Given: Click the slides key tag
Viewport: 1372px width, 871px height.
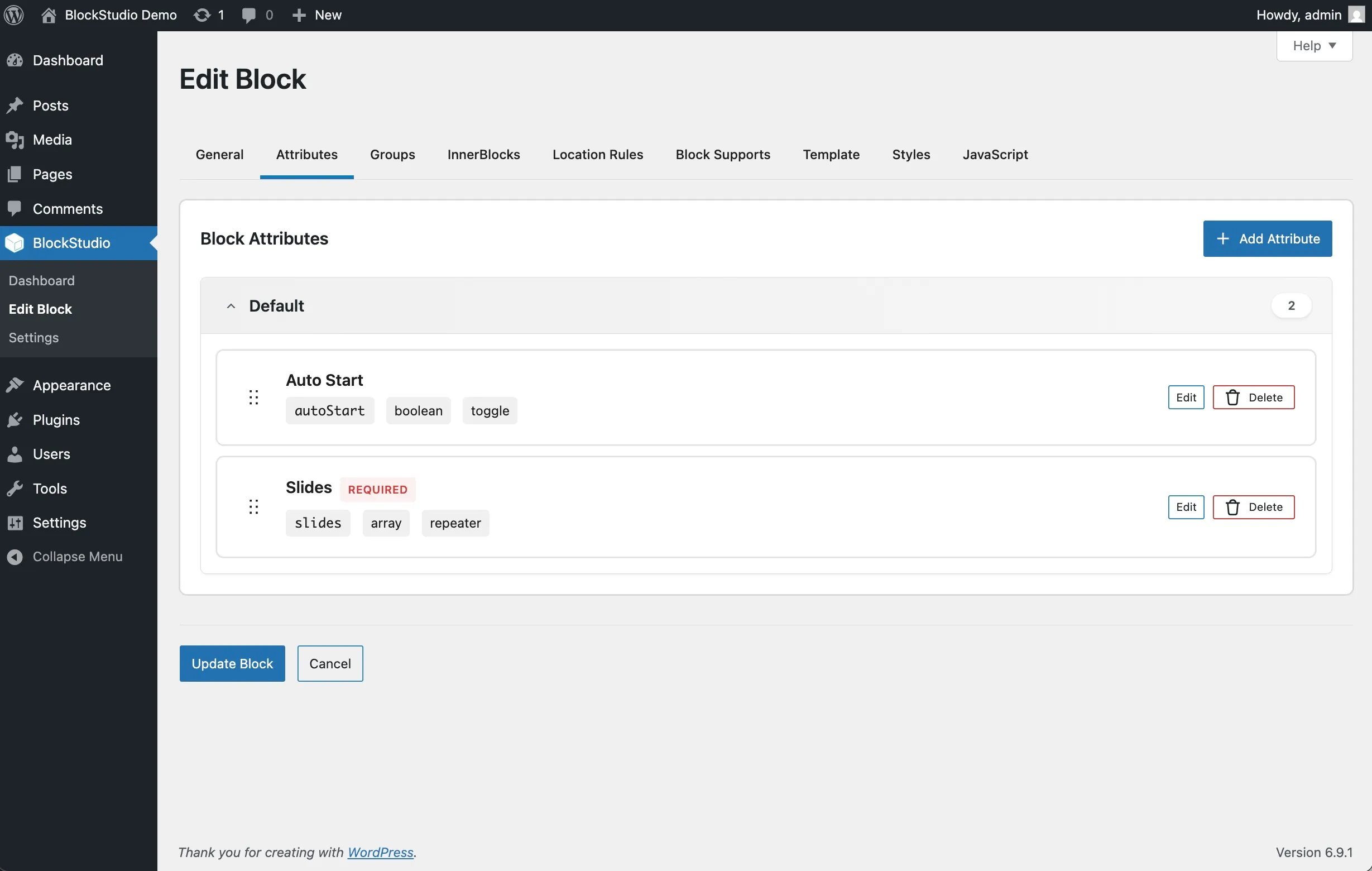Looking at the screenshot, I should pos(318,523).
